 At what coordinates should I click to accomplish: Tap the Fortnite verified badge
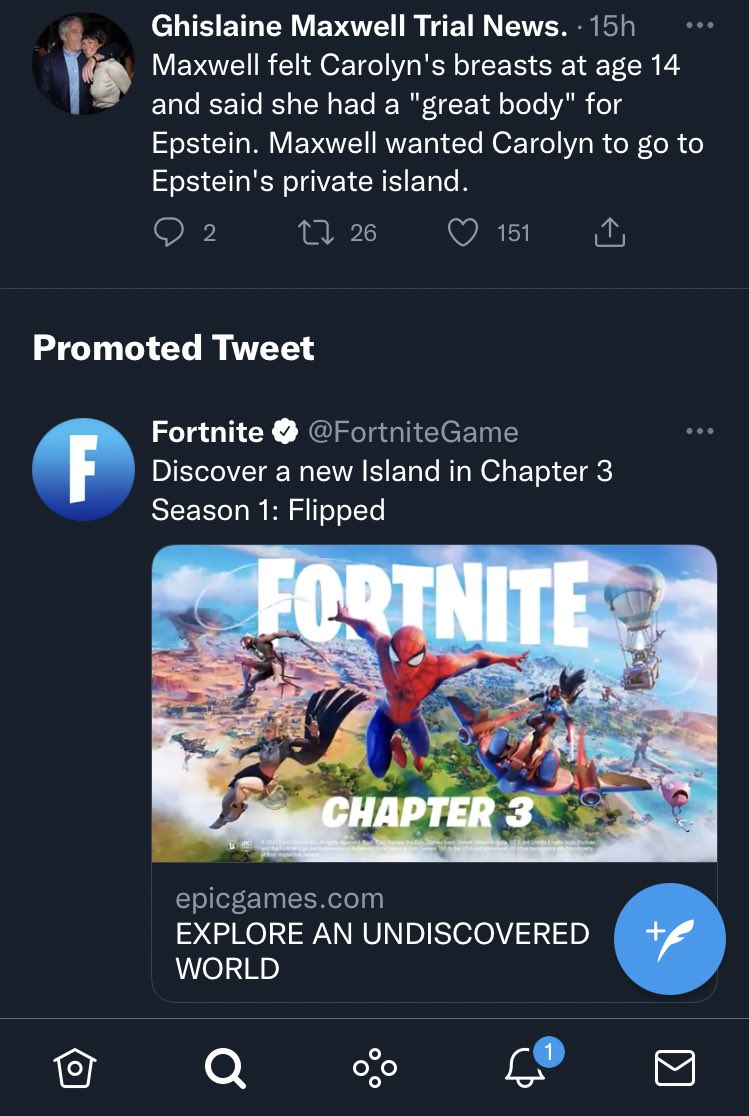285,432
